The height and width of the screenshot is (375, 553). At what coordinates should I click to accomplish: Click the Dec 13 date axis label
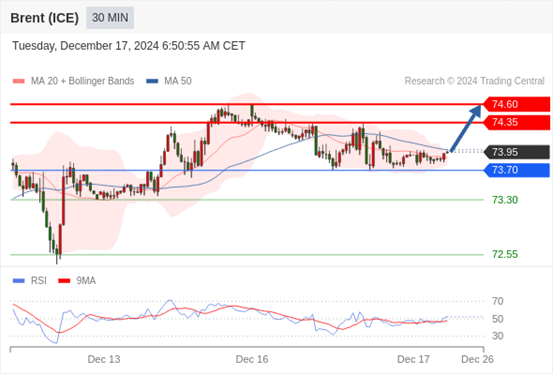pyautogui.click(x=104, y=359)
